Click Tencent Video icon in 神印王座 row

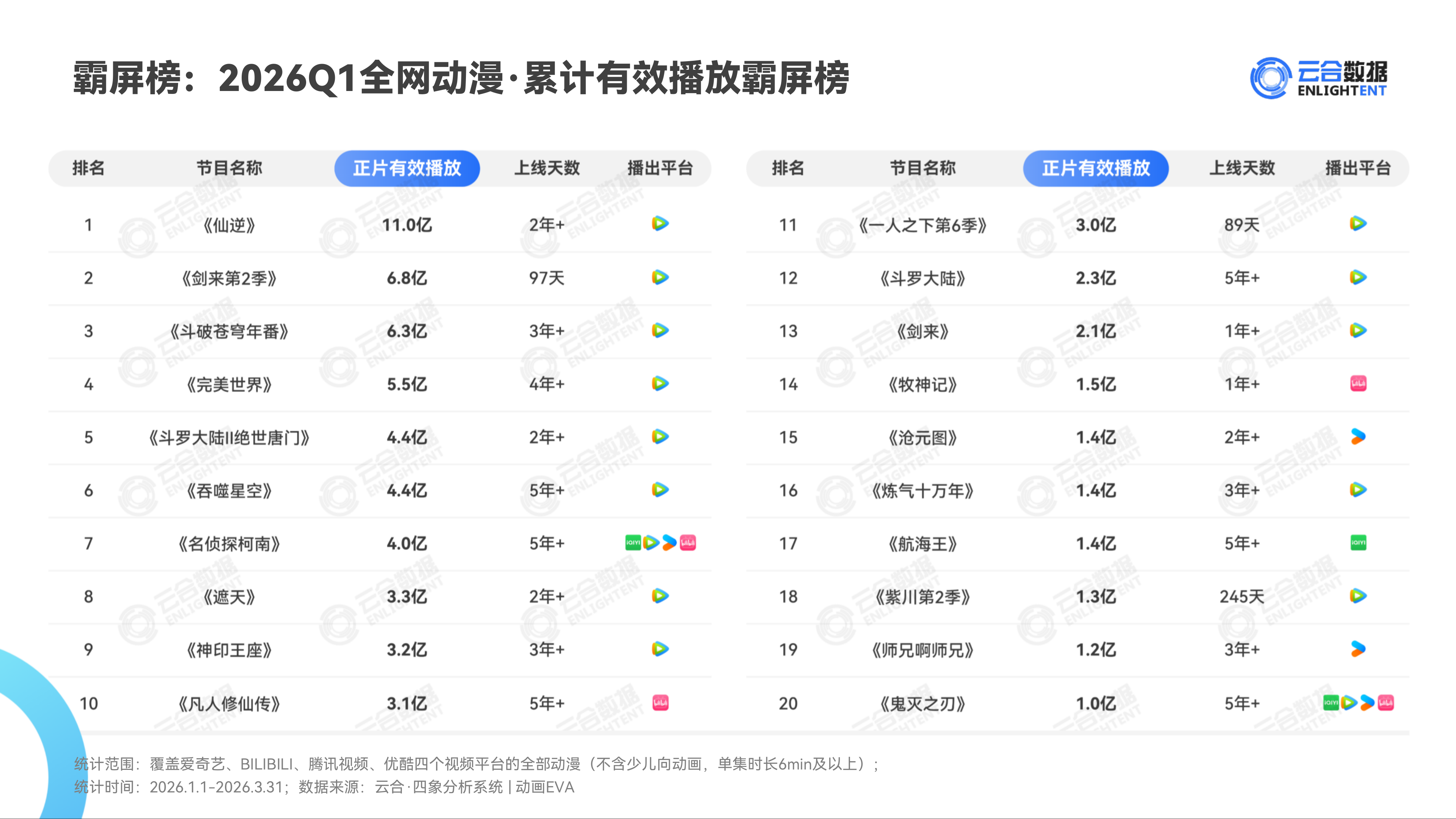pyautogui.click(x=660, y=649)
